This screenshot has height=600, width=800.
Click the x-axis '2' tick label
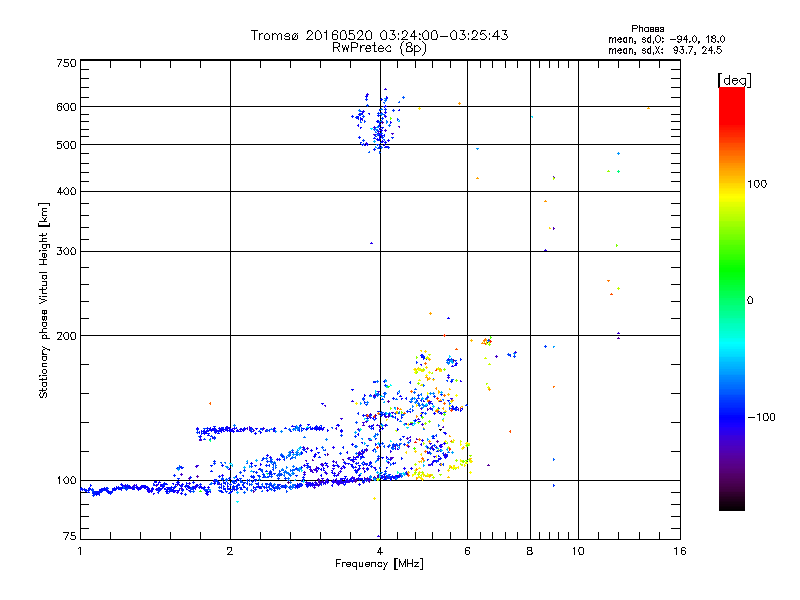pos(230,551)
